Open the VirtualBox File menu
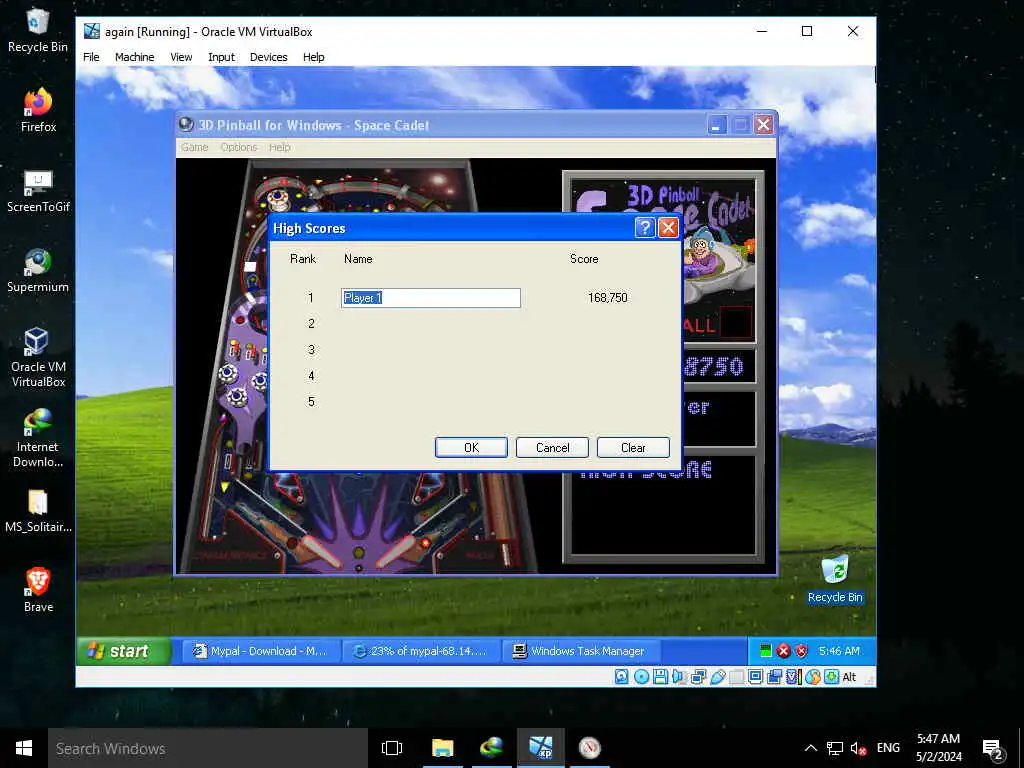The width and height of the screenshot is (1024, 768). (91, 57)
